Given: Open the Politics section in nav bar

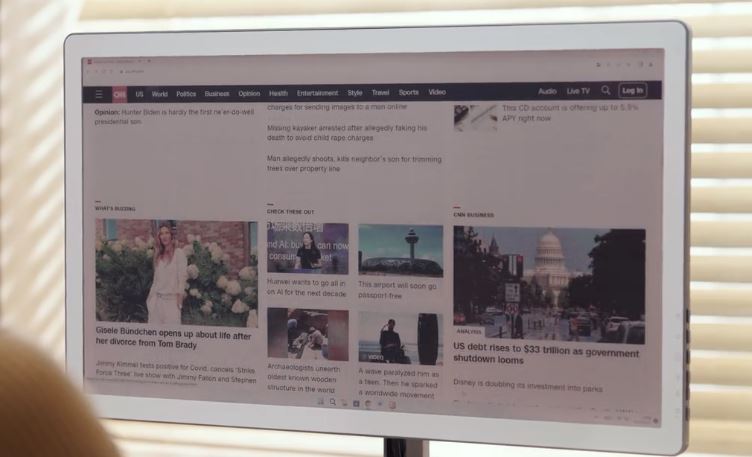Looking at the screenshot, I should point(186,94).
